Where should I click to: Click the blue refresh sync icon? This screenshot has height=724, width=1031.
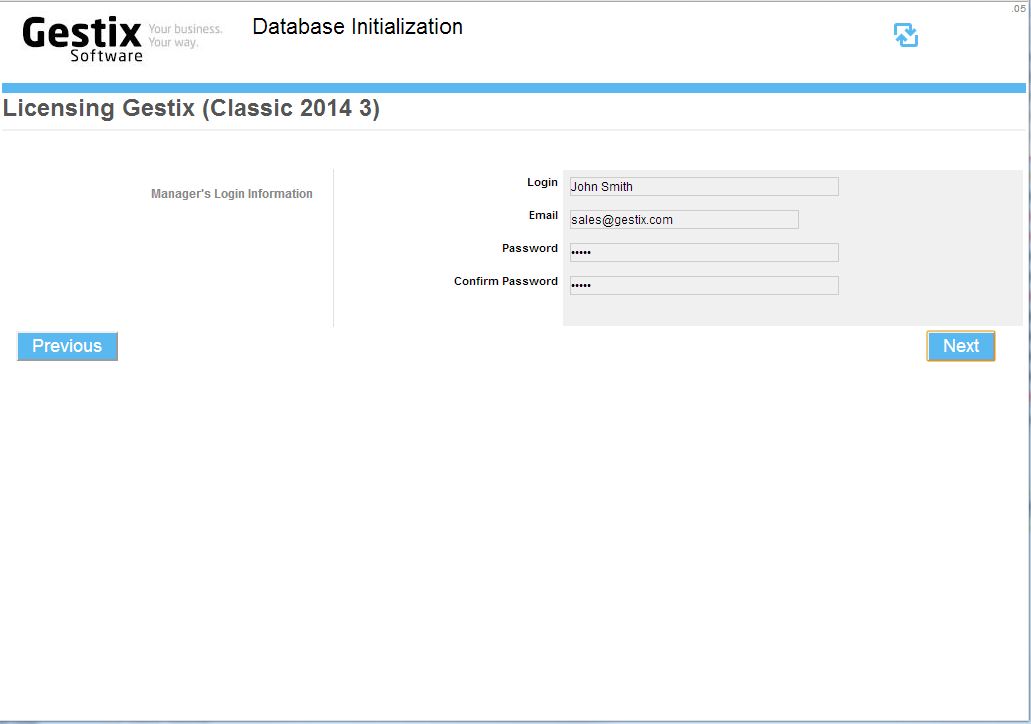click(x=905, y=35)
